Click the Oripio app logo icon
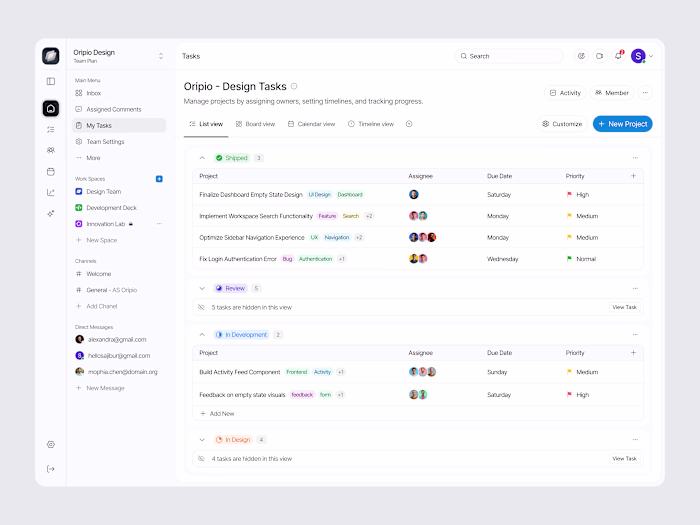This screenshot has height=525, width=700. 50,56
